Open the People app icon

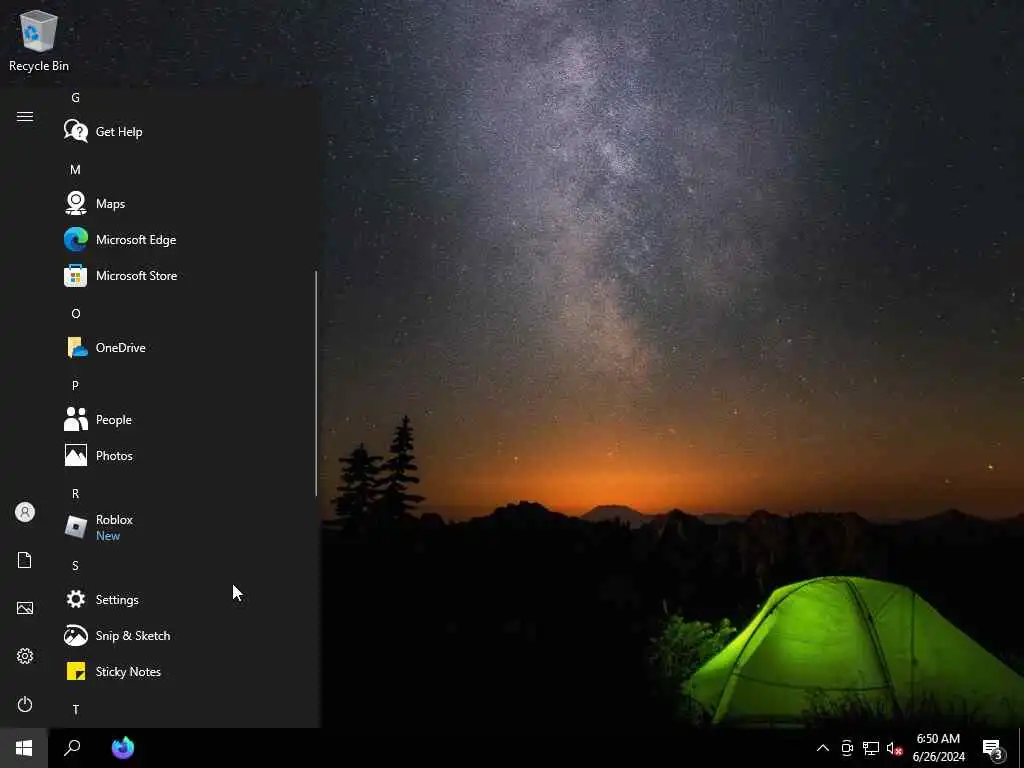click(x=76, y=419)
